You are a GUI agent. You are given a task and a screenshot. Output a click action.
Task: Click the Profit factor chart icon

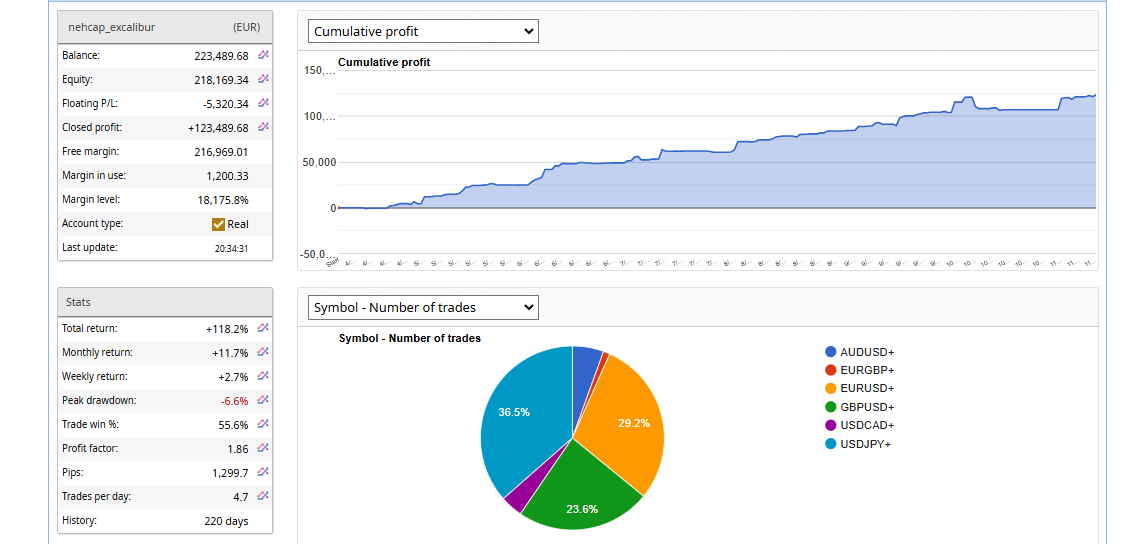(263, 448)
